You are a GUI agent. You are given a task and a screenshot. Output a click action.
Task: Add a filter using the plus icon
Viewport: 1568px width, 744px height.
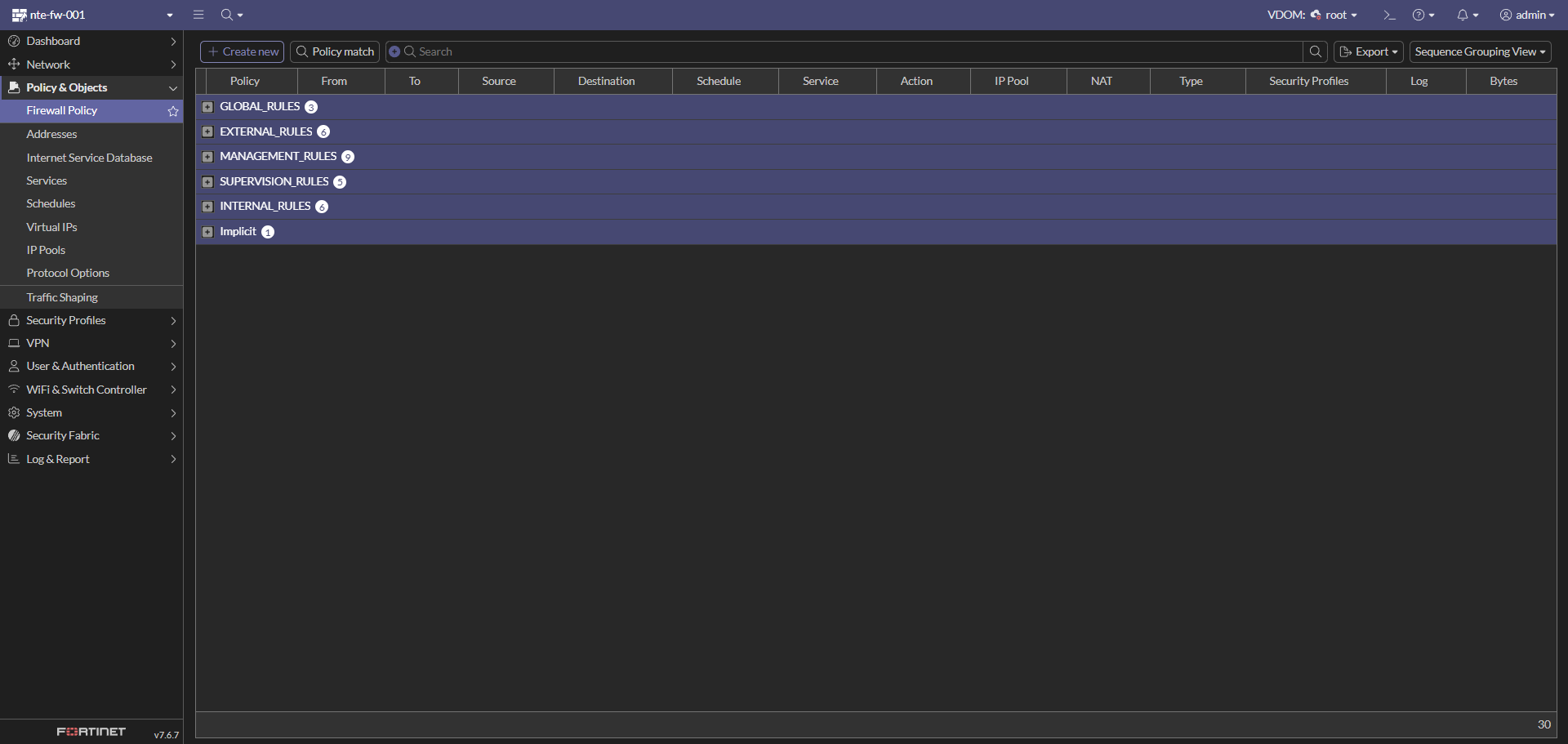(x=394, y=51)
